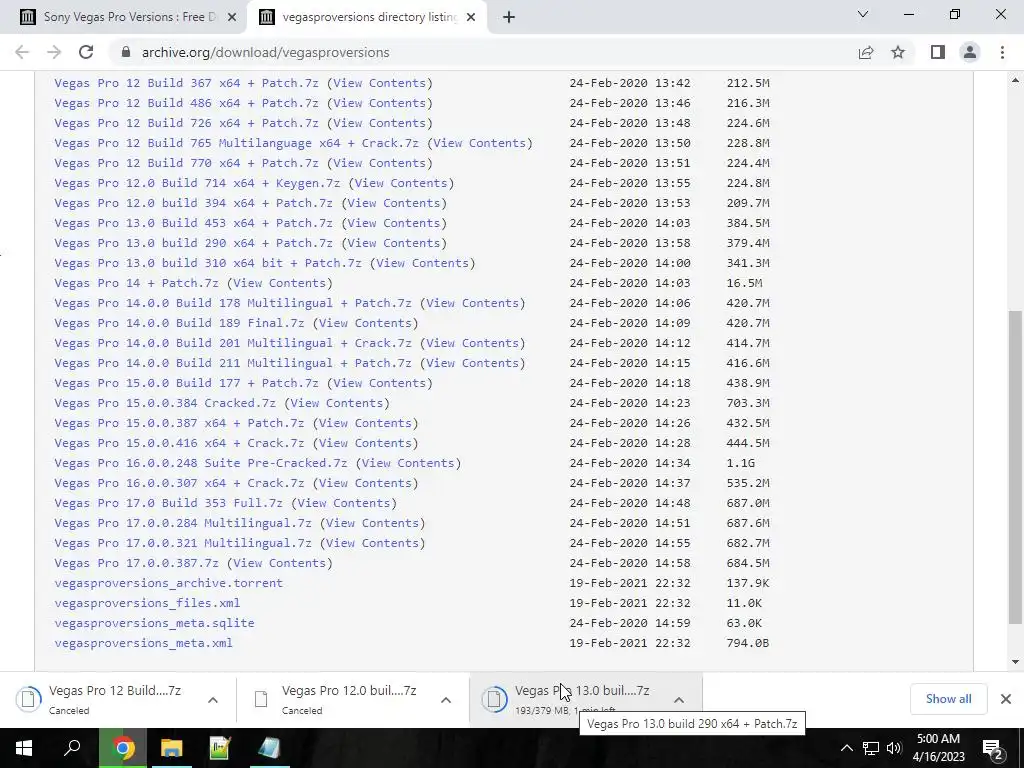Viewport: 1024px width, 768px height.
Task: Click the page vertical scrollbar thumb
Action: click(1015, 467)
